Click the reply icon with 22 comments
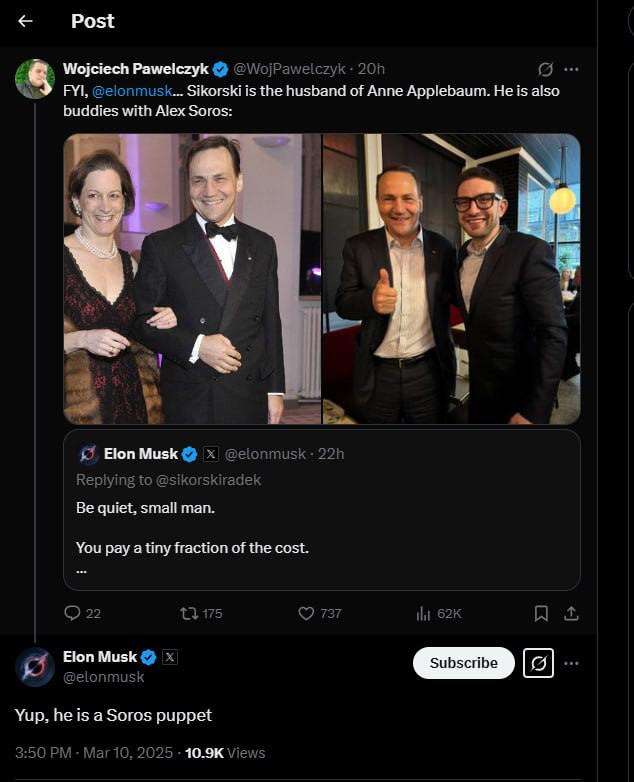The width and height of the screenshot is (634, 782). click(x=72, y=613)
